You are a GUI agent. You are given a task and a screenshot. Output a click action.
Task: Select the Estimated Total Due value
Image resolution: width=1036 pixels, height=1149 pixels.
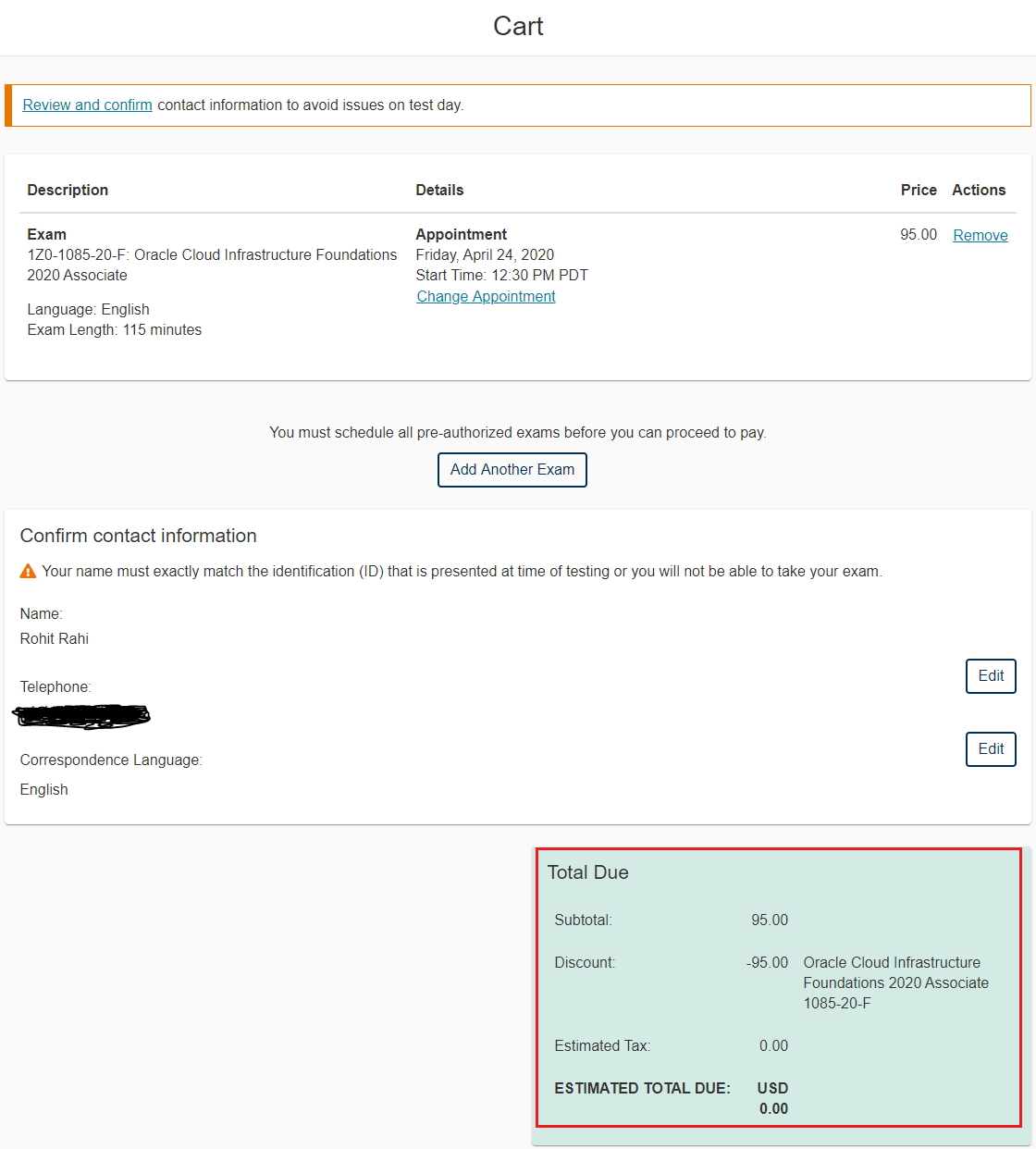772,1098
